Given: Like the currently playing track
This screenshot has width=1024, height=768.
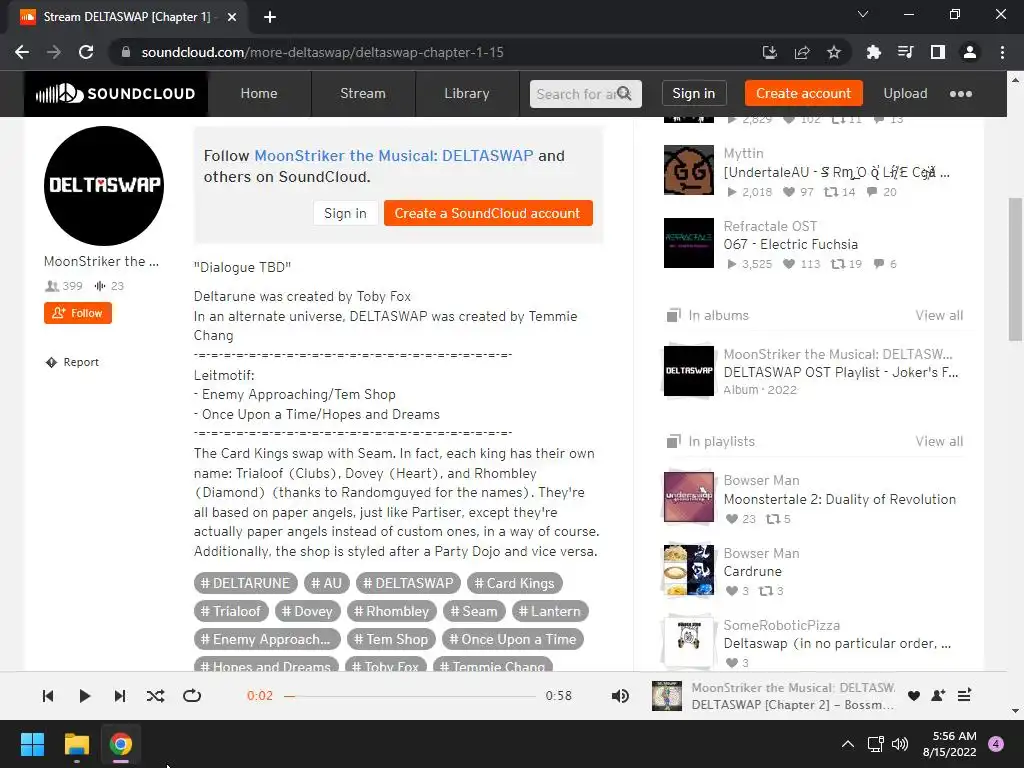Looking at the screenshot, I should [914, 696].
